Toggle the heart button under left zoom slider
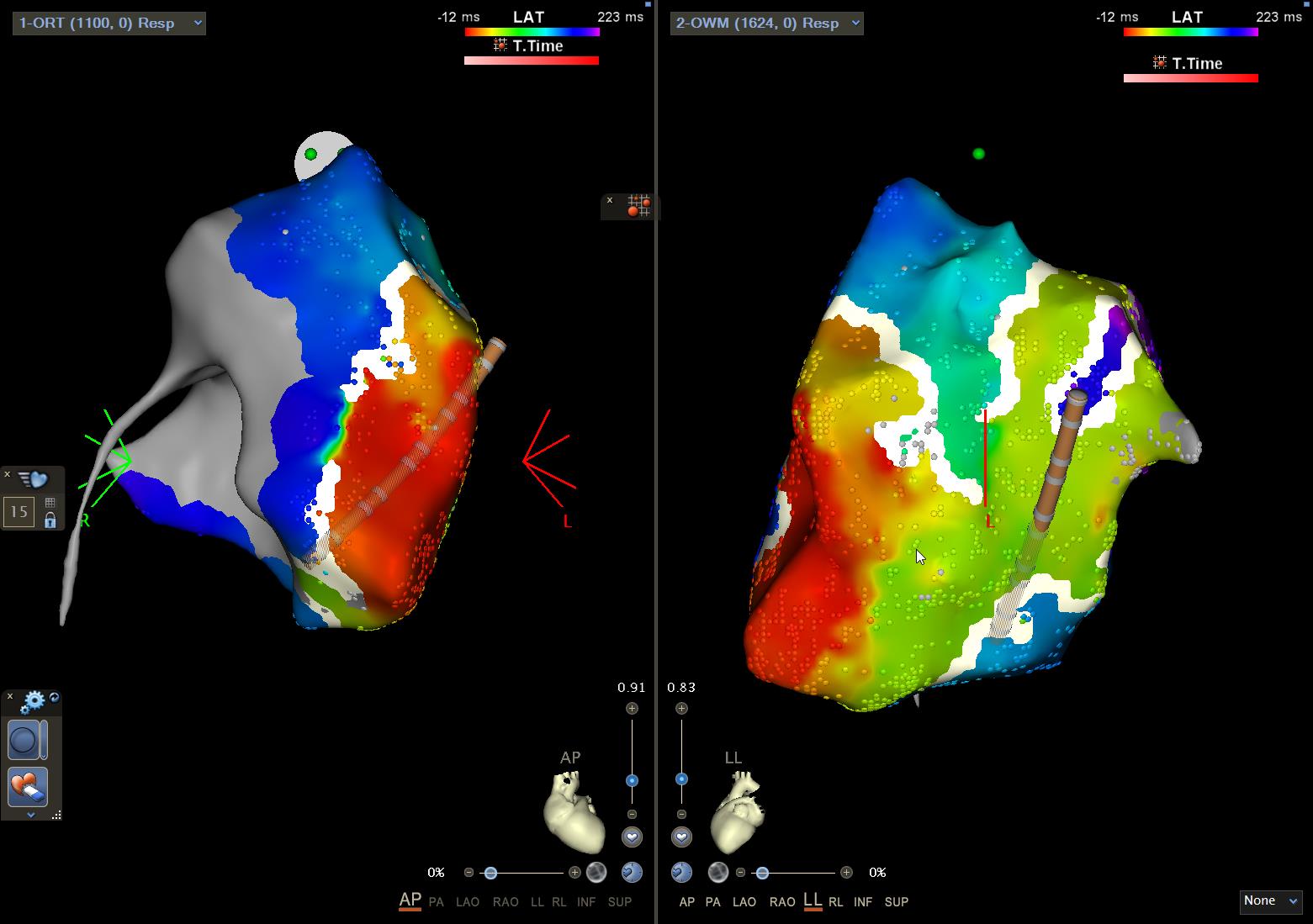The height and width of the screenshot is (924, 1313). pos(632,837)
